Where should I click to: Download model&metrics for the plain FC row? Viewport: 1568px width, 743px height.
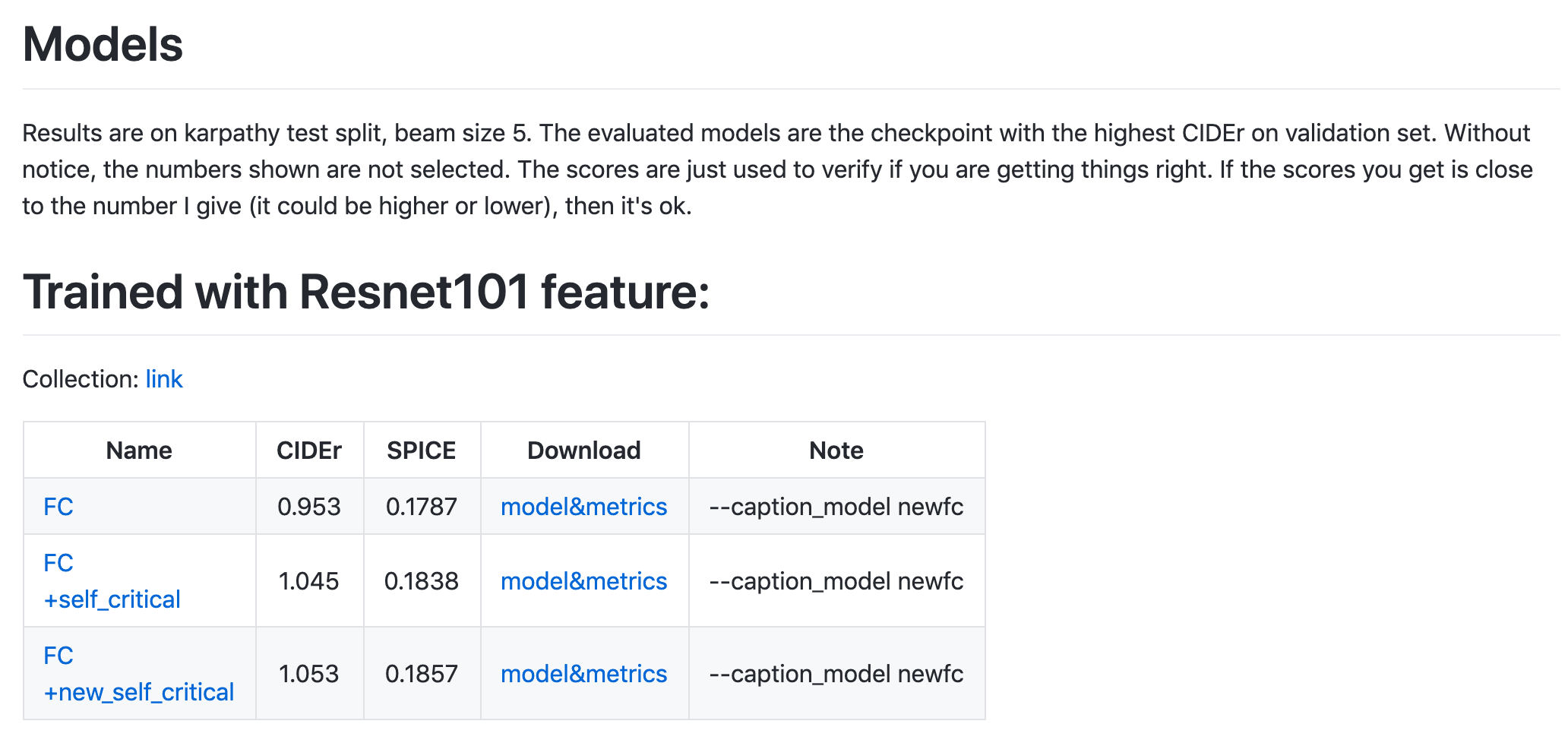(x=583, y=507)
